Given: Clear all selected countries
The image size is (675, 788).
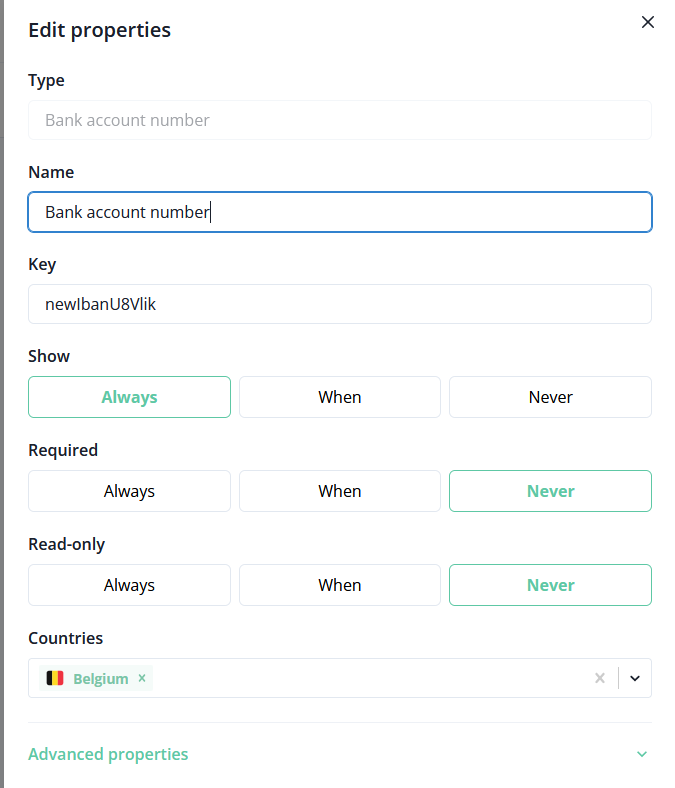Looking at the screenshot, I should click(x=600, y=678).
